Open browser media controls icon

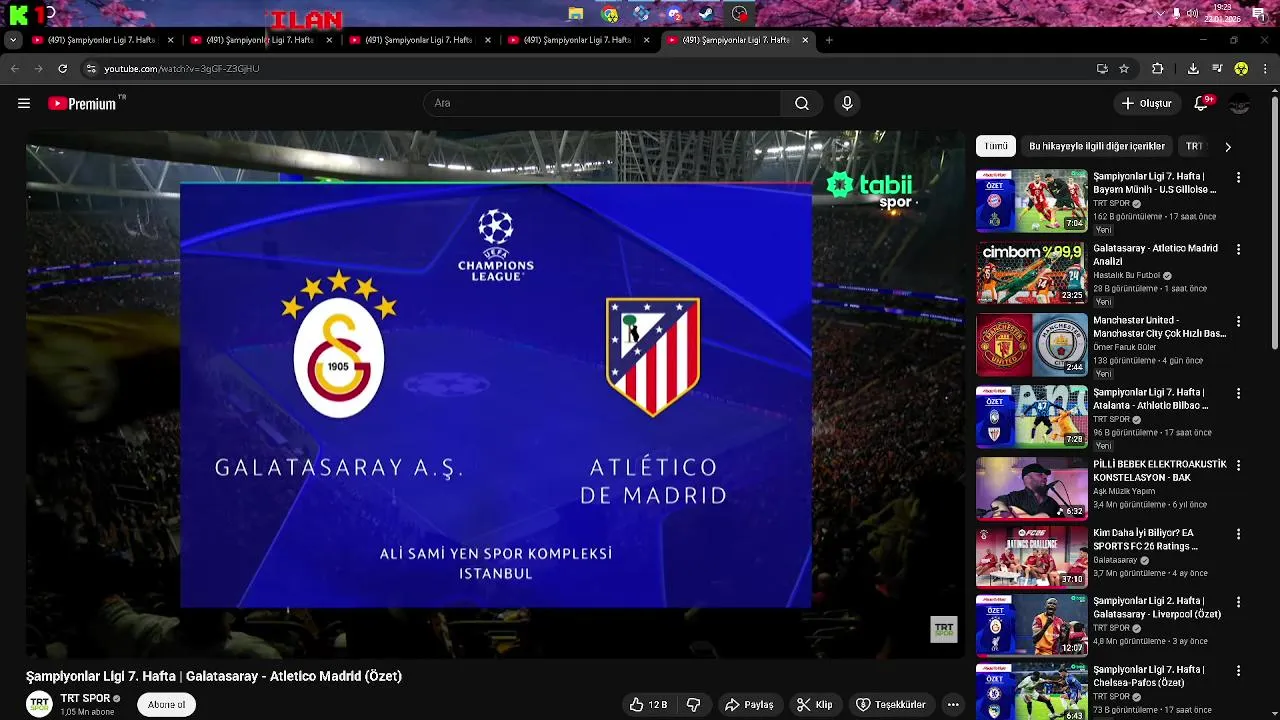pos(1217,69)
